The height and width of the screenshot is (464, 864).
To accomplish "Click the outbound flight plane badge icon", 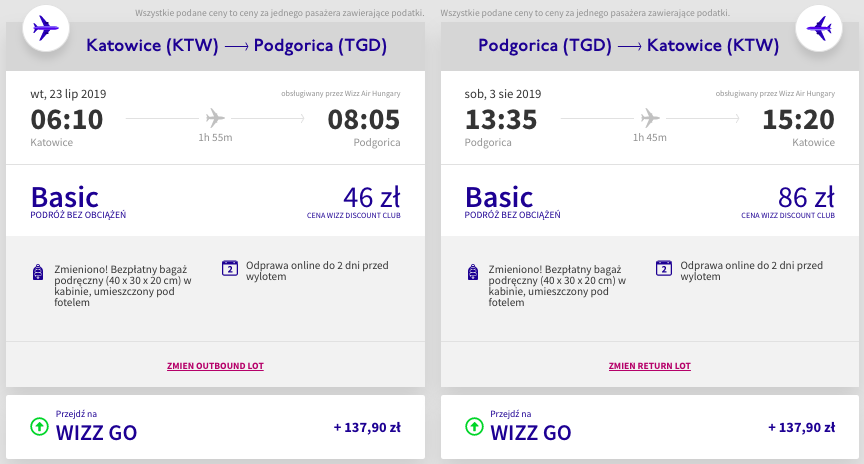I will coord(46,28).
